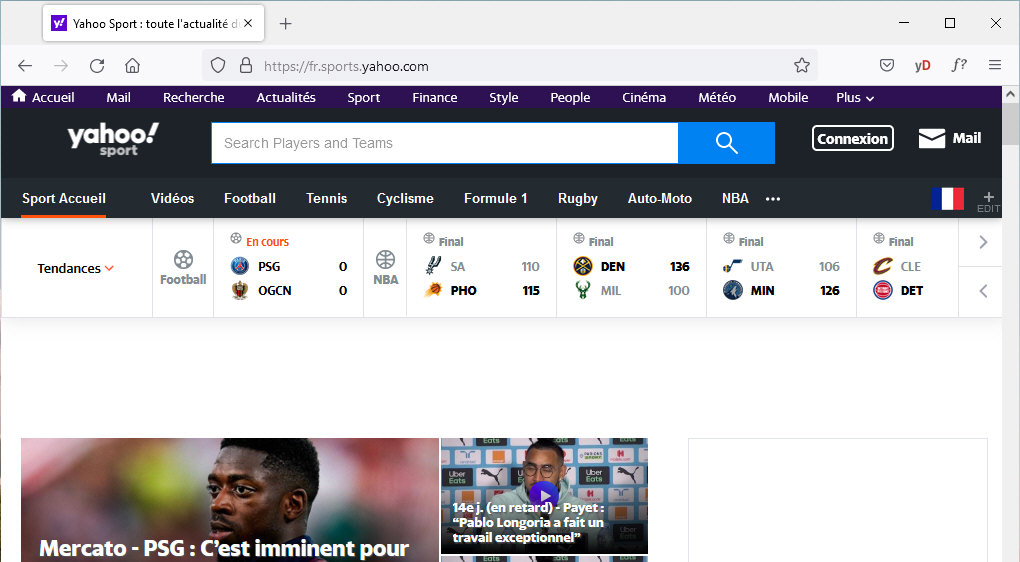Save page to Pocket icon
The image size is (1020, 562).
[x=886, y=66]
